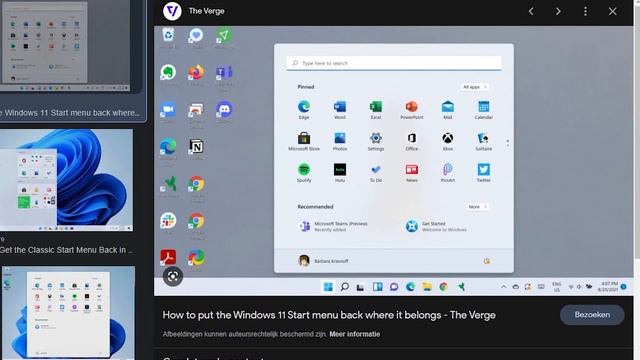The width and height of the screenshot is (640, 360).
Task: Click PowerPoint in the pinned apps
Action: pyautogui.click(x=411, y=109)
